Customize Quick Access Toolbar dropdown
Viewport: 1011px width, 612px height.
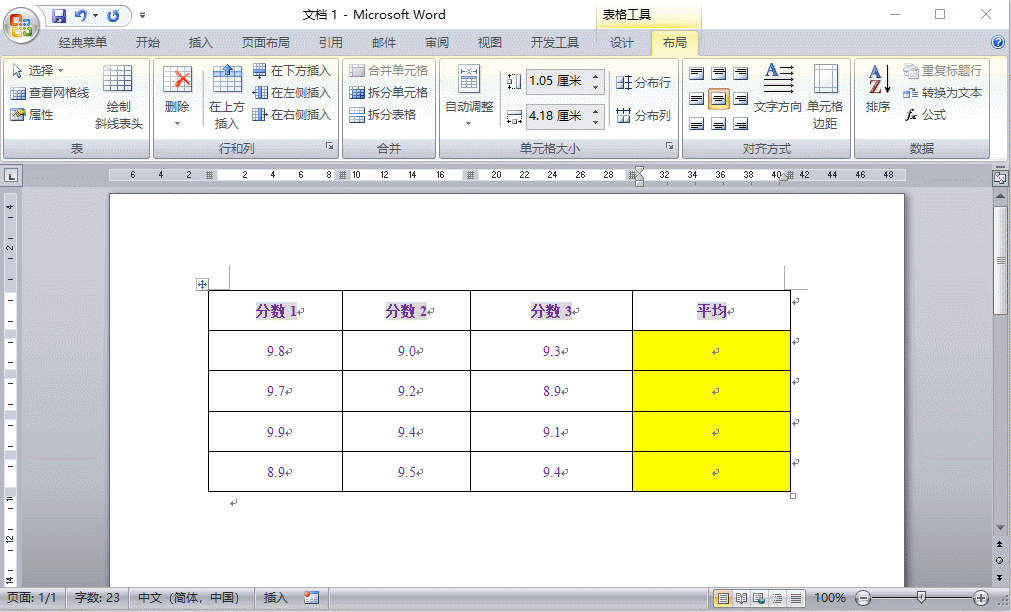(x=142, y=15)
